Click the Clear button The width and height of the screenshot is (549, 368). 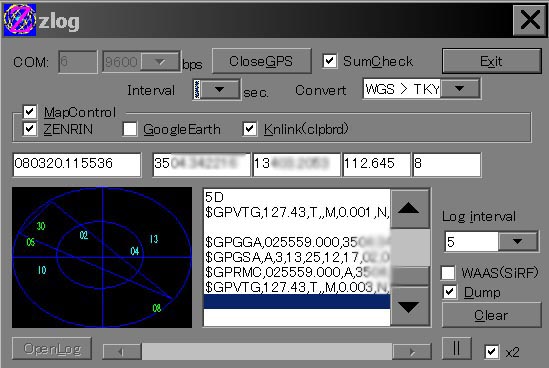point(491,315)
